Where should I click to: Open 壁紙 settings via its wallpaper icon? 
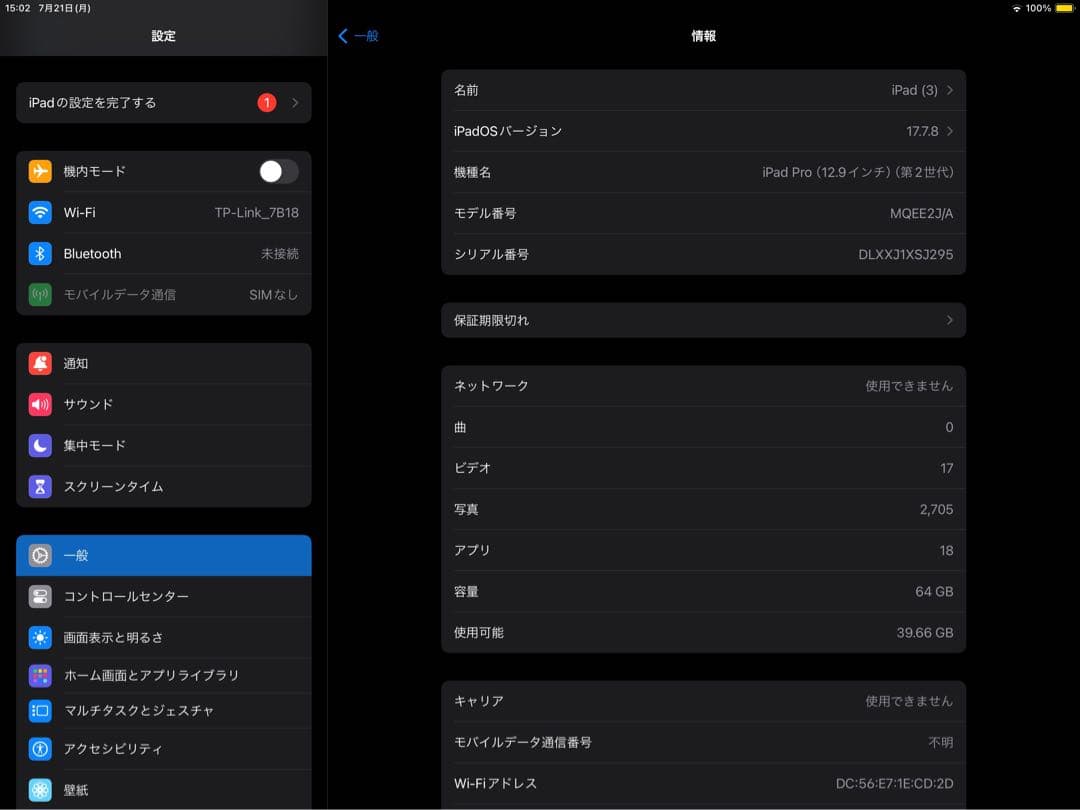point(40,789)
